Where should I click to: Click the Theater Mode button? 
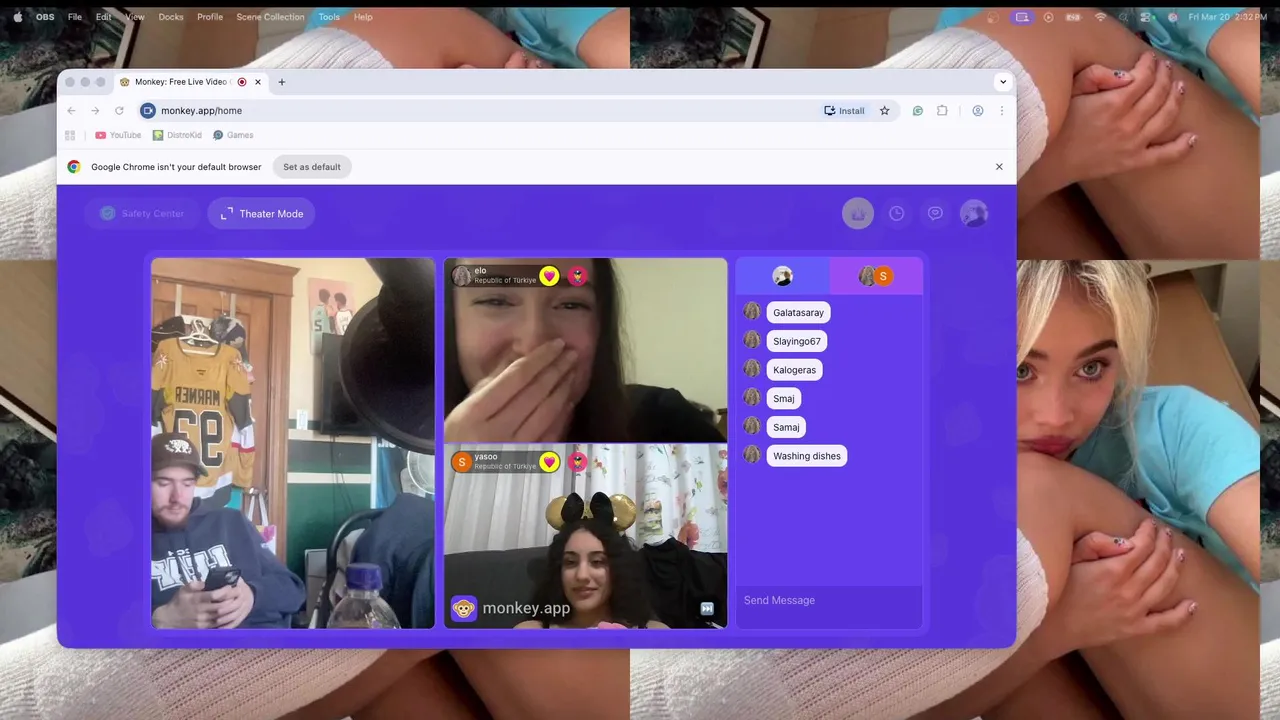pos(261,213)
